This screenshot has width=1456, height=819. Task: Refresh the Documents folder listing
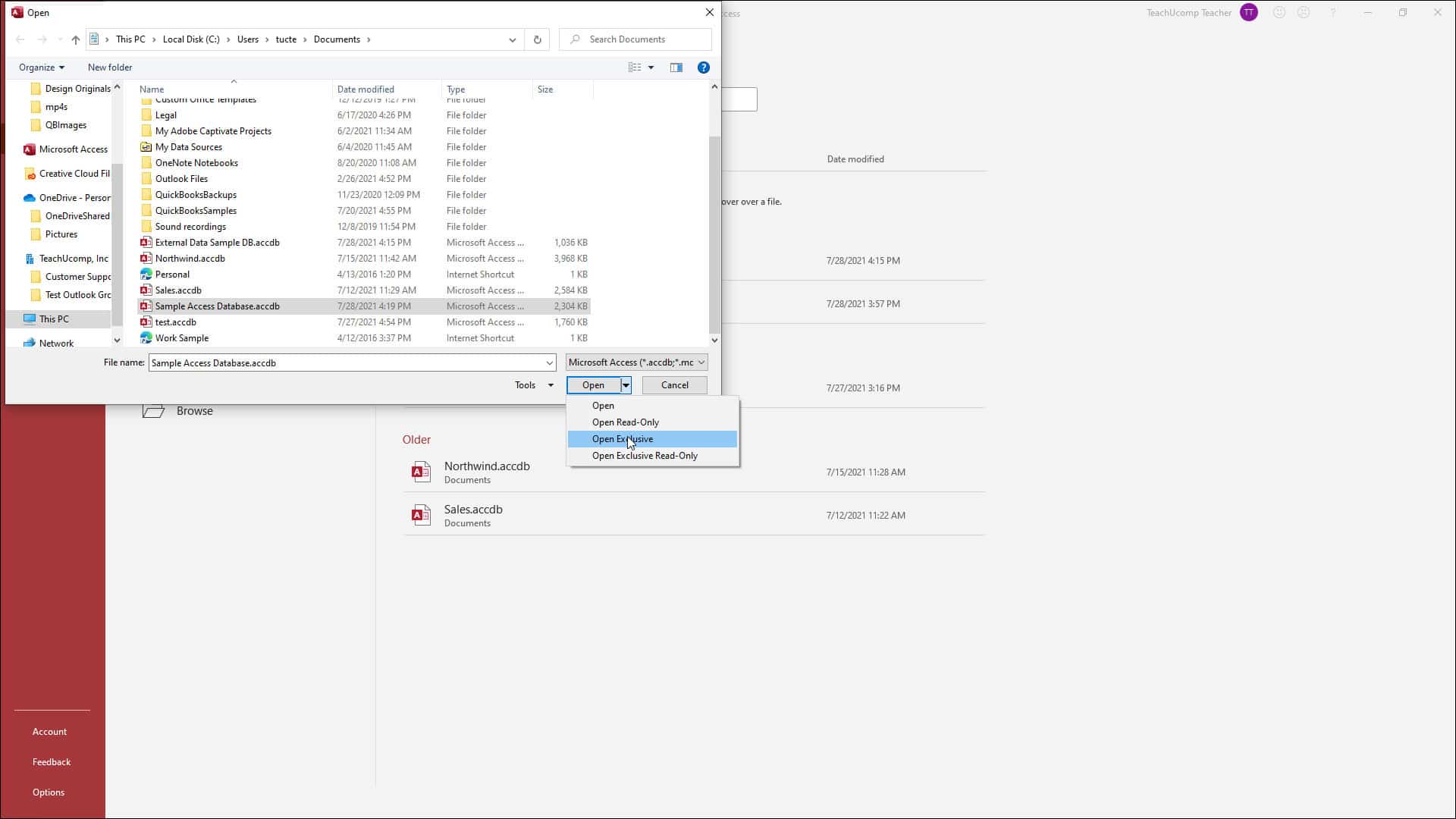(538, 39)
